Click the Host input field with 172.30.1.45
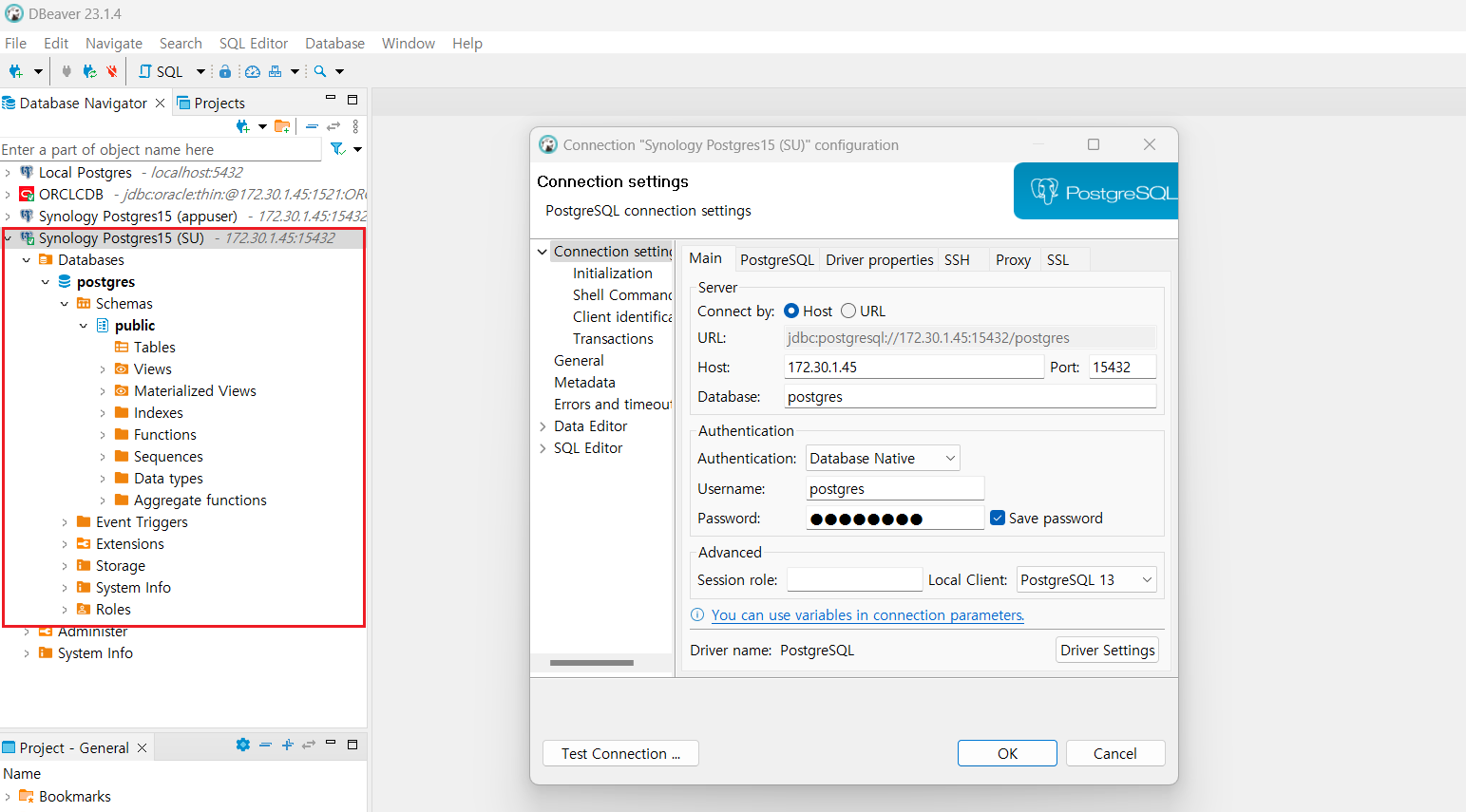1466x812 pixels. [x=914, y=368]
